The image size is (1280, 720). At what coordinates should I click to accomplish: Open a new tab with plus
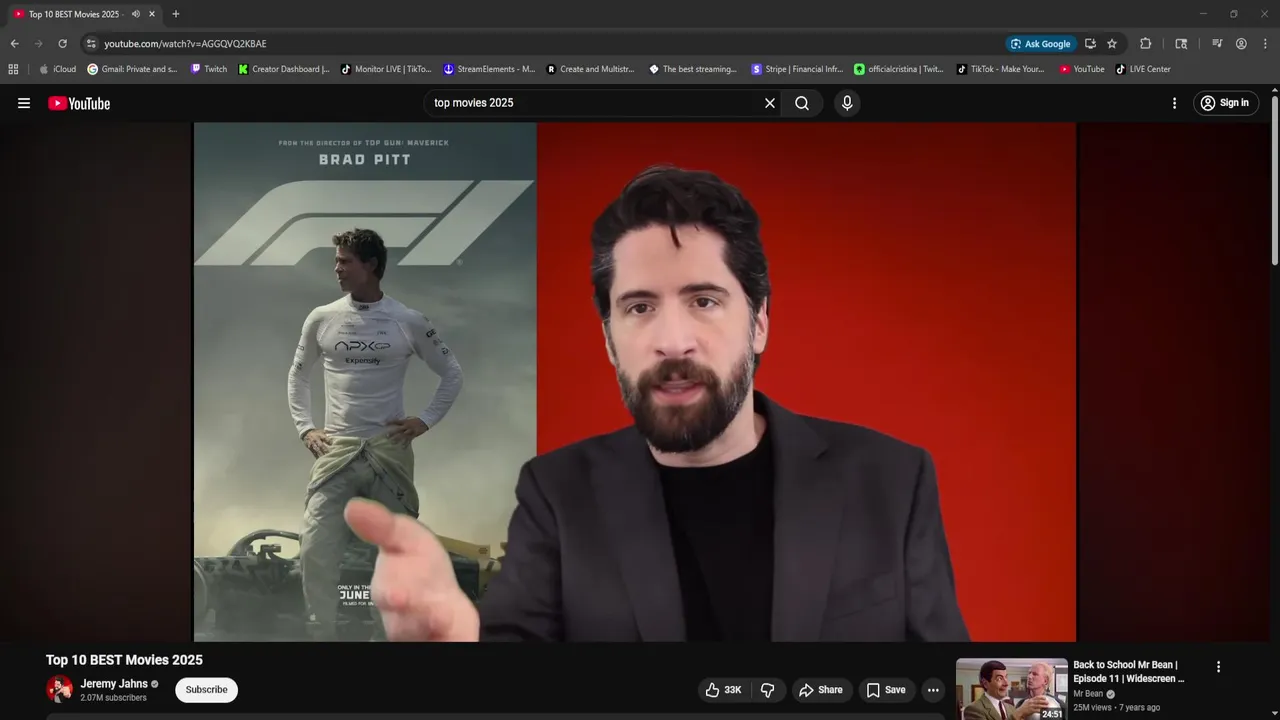(x=176, y=14)
